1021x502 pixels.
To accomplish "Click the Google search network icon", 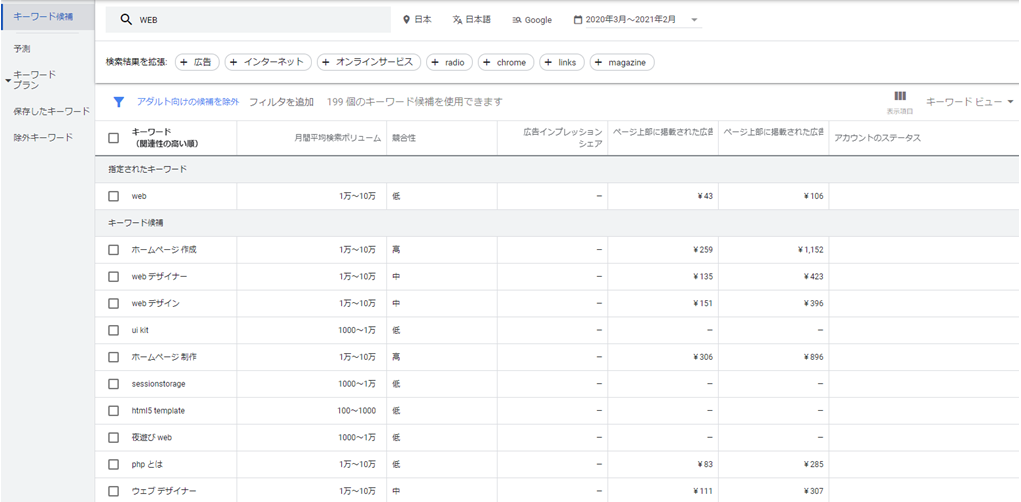I will click(517, 20).
